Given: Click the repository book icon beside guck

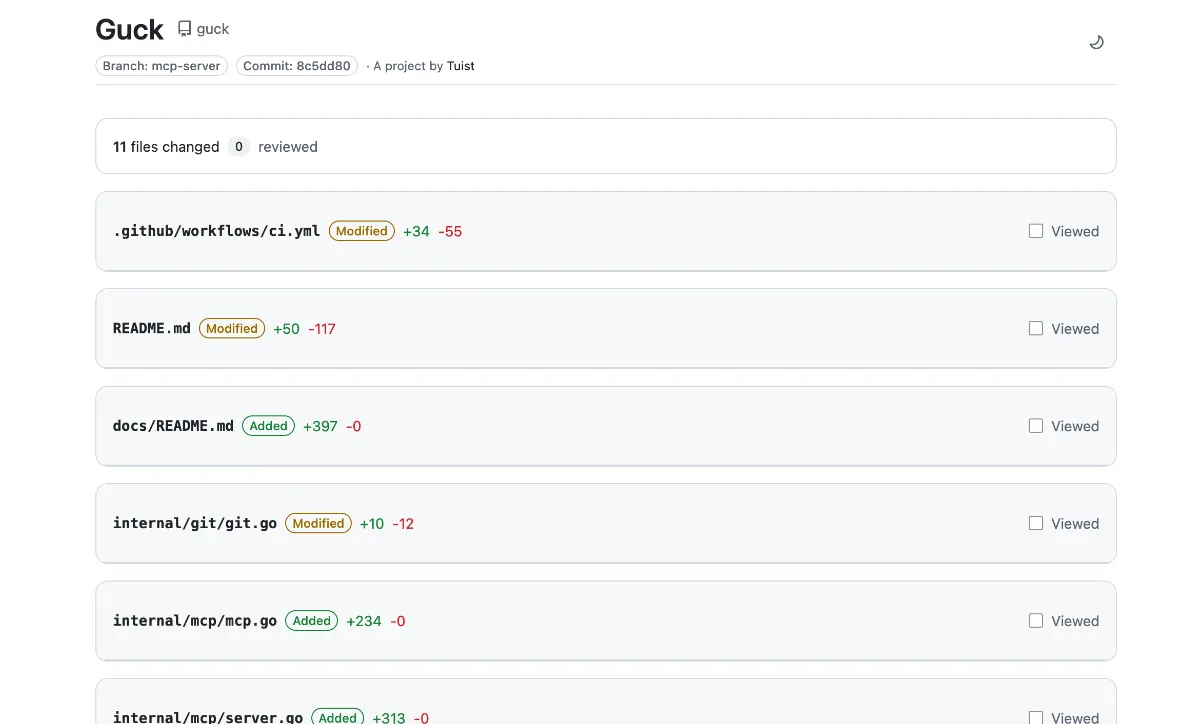Looking at the screenshot, I should [183, 28].
